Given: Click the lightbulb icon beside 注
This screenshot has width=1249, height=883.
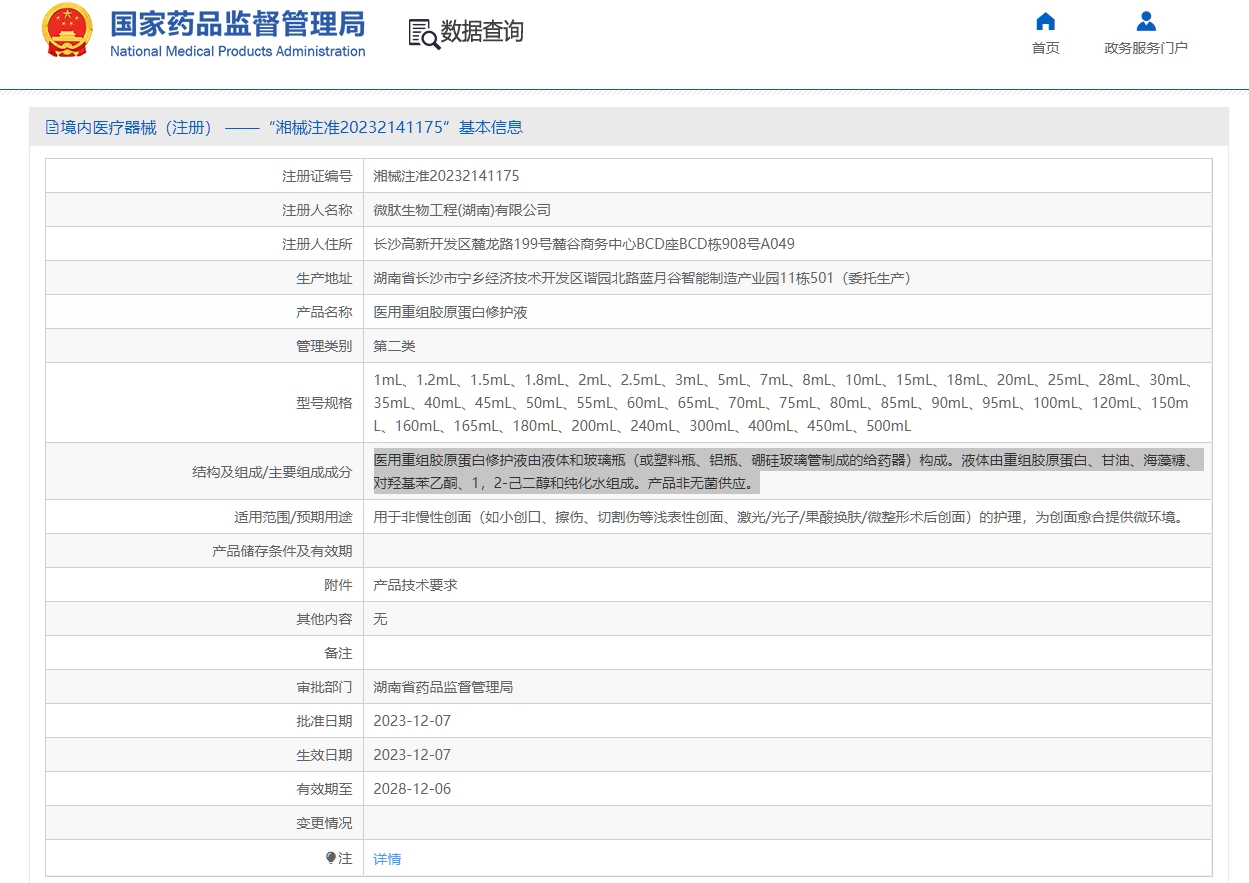Looking at the screenshot, I should coord(331,858).
